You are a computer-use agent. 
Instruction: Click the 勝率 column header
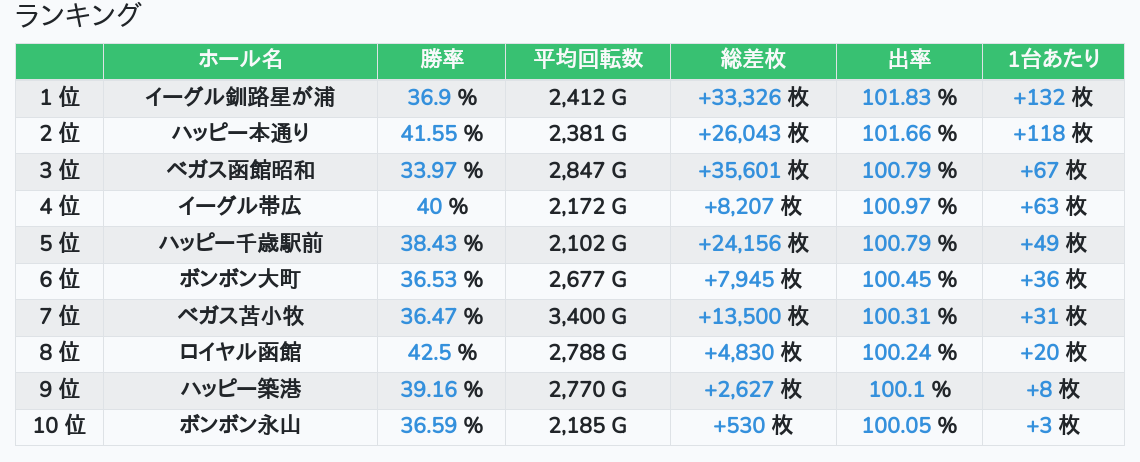click(441, 60)
